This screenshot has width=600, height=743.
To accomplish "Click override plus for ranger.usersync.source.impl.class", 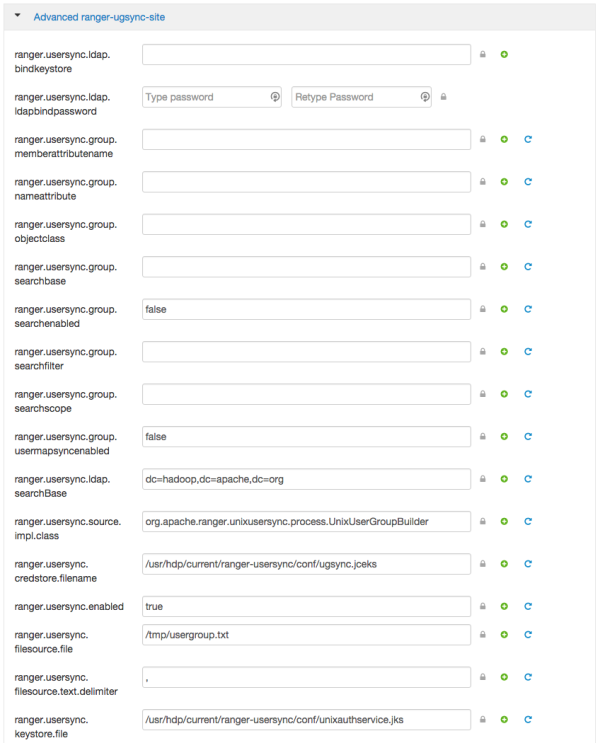I will point(504,521).
